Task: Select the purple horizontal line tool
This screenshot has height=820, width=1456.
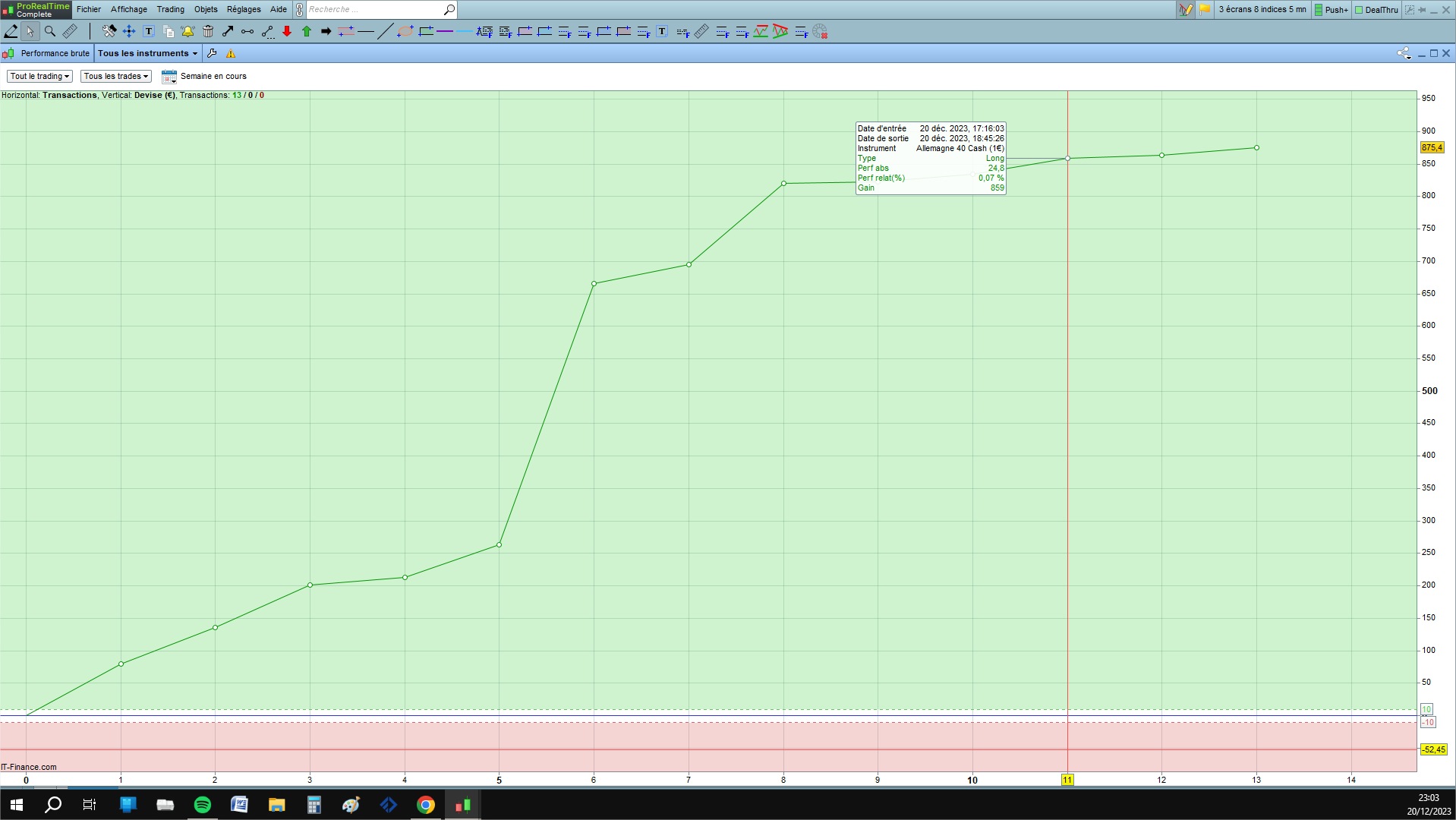Action: click(x=445, y=31)
